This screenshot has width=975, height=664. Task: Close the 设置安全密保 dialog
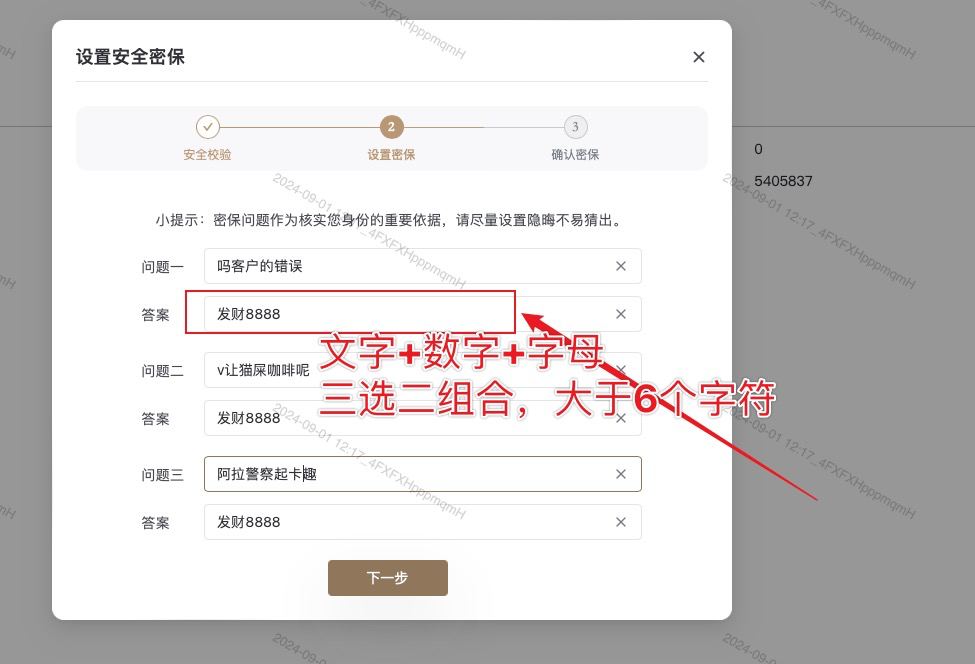coord(699,57)
